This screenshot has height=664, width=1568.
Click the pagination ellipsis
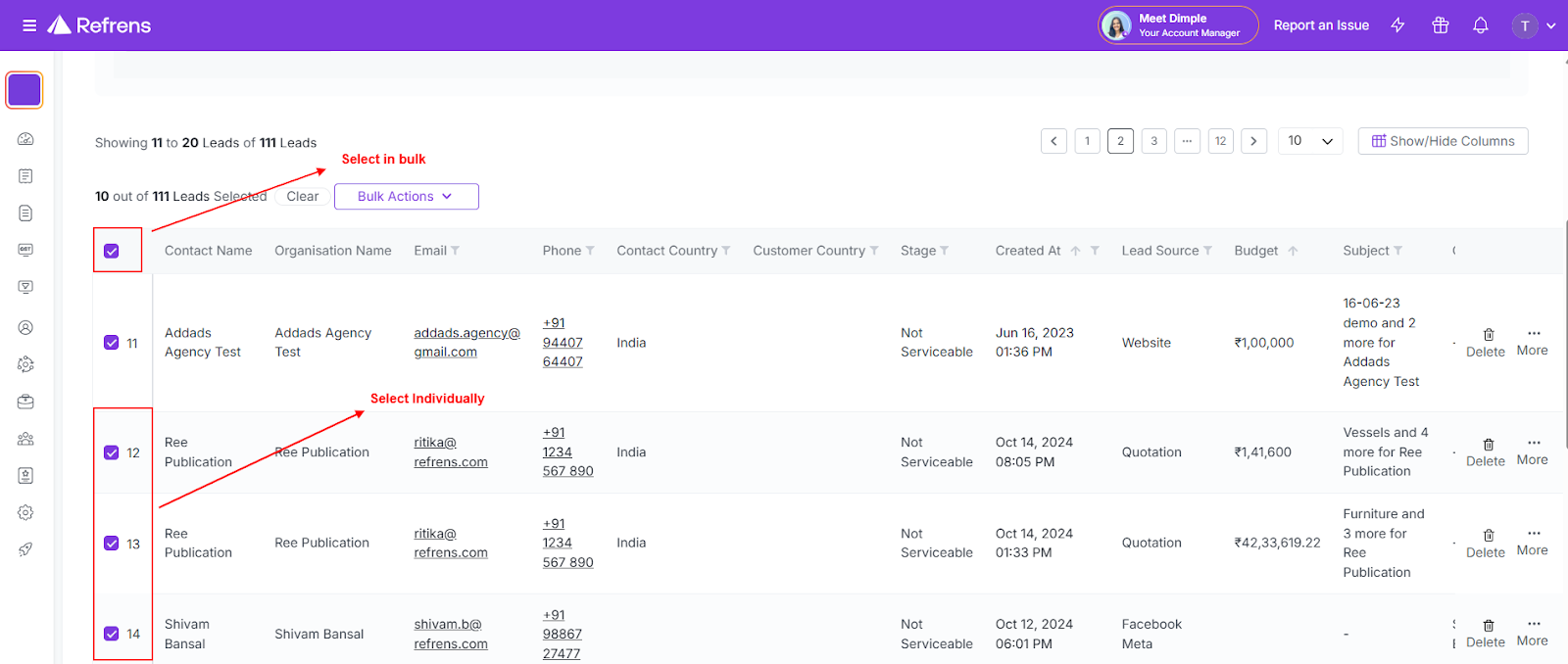1187,141
